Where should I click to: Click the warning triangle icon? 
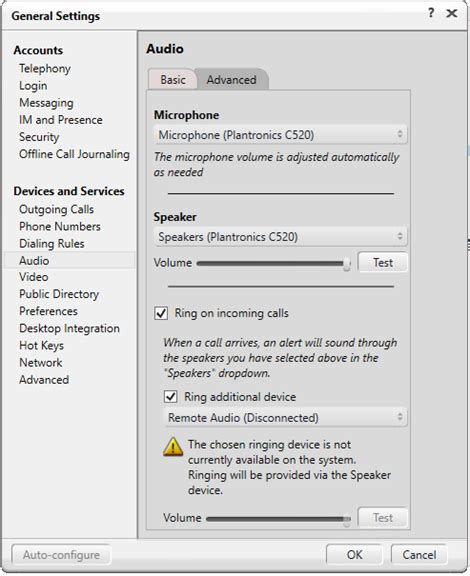(173, 446)
